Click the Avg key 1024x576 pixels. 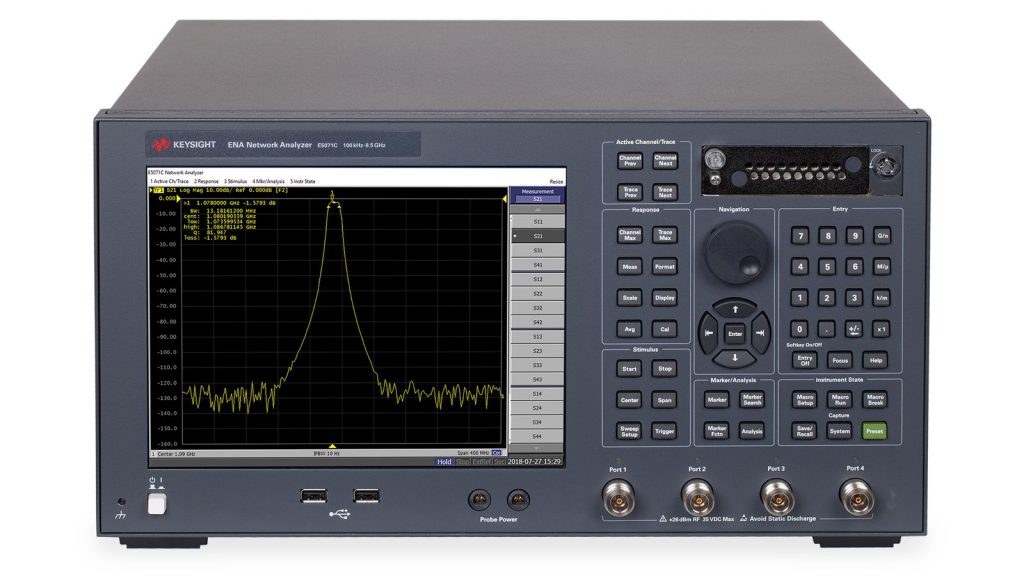pyautogui.click(x=630, y=329)
